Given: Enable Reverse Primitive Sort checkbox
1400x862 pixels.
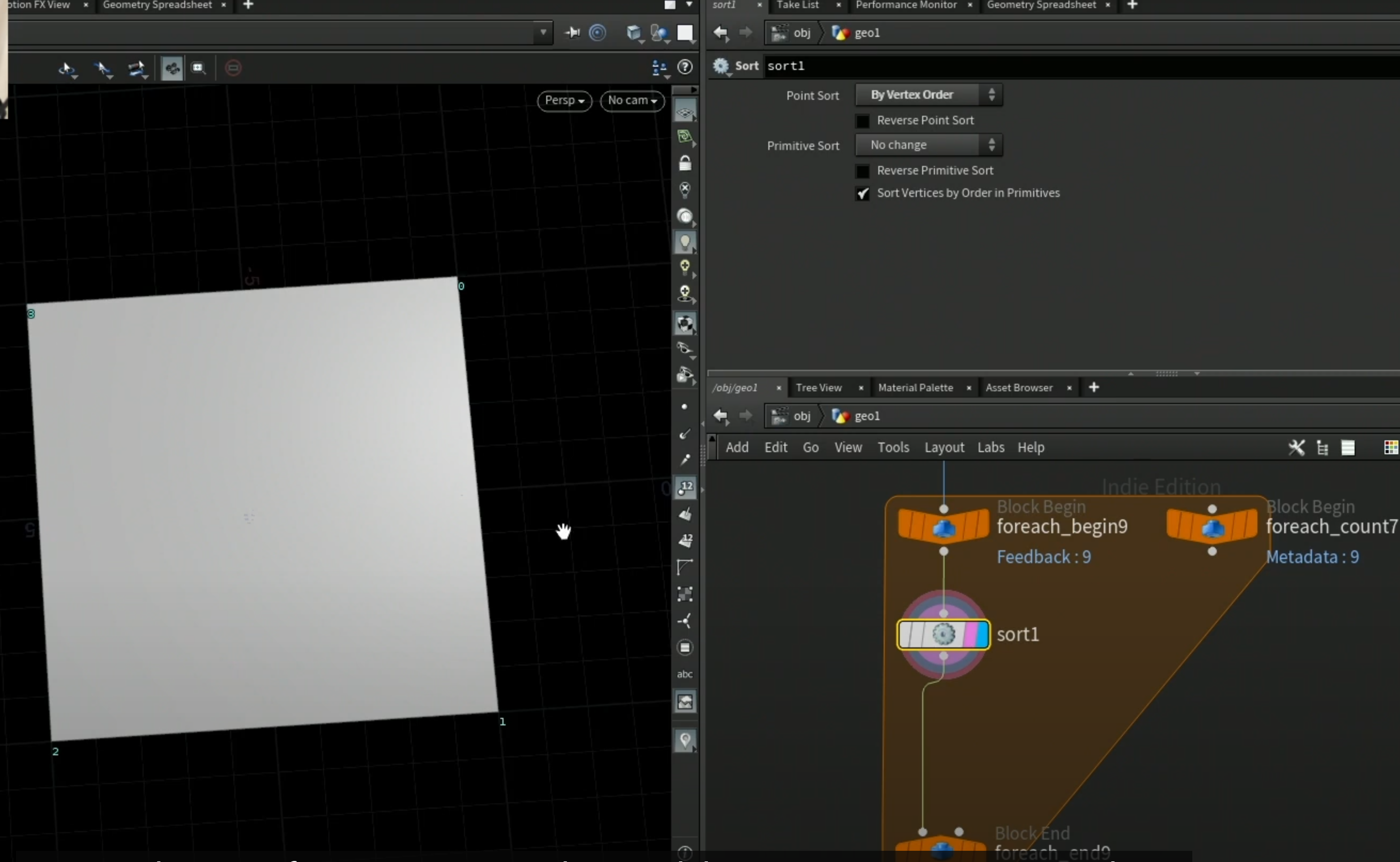Looking at the screenshot, I should (x=863, y=170).
